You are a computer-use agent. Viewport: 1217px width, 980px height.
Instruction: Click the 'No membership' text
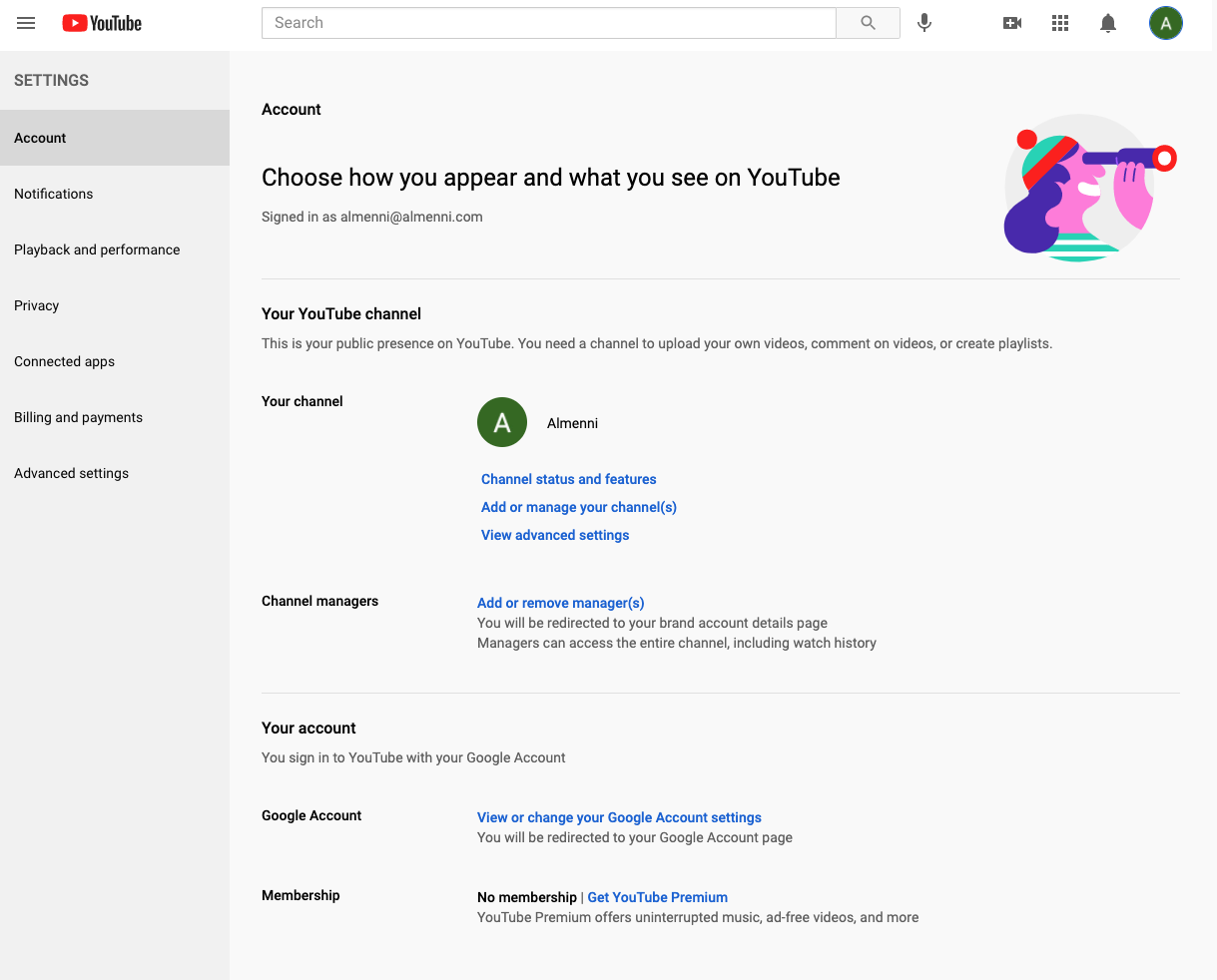tap(527, 897)
